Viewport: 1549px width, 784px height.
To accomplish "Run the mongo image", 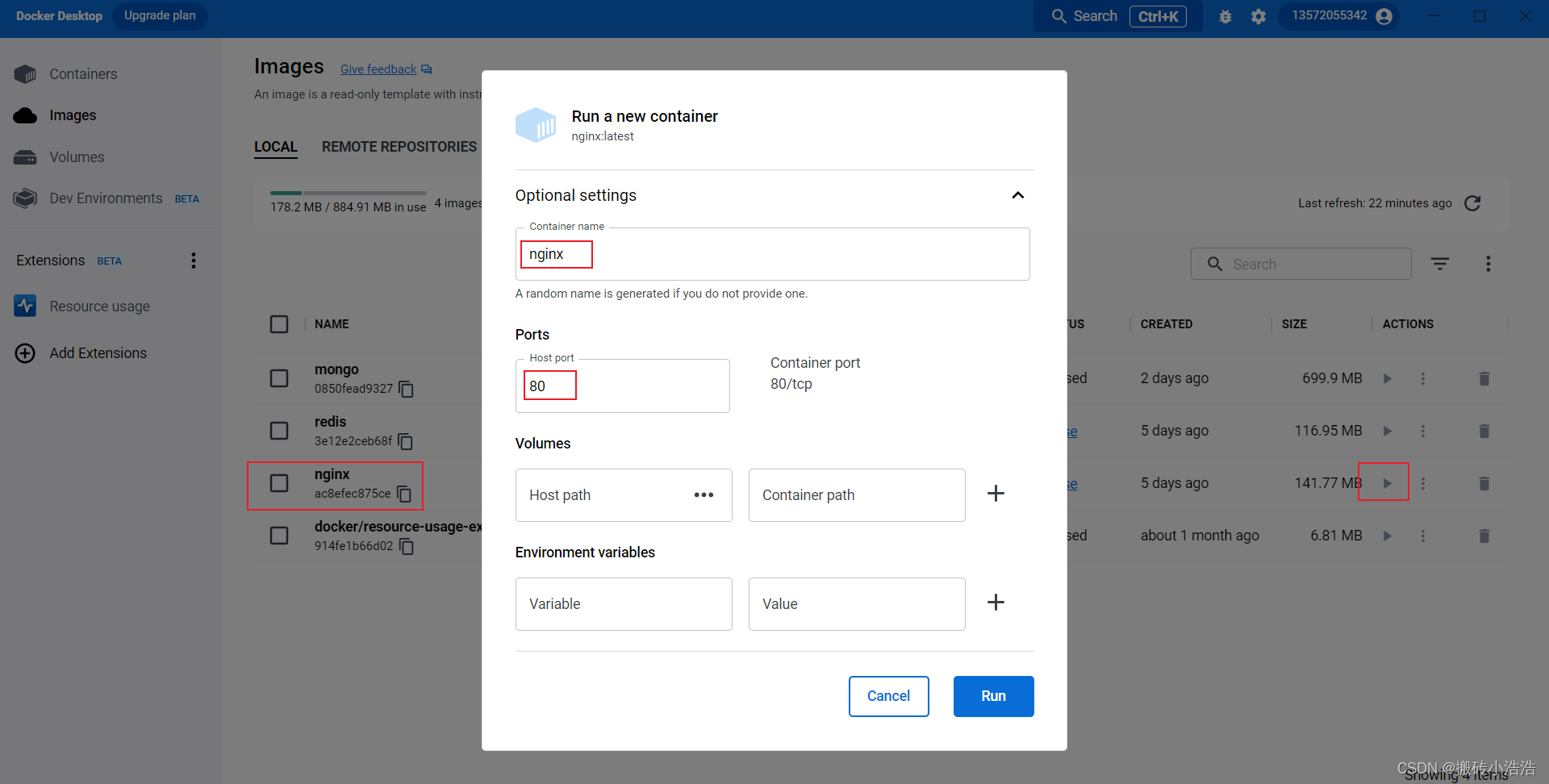I will click(1388, 378).
